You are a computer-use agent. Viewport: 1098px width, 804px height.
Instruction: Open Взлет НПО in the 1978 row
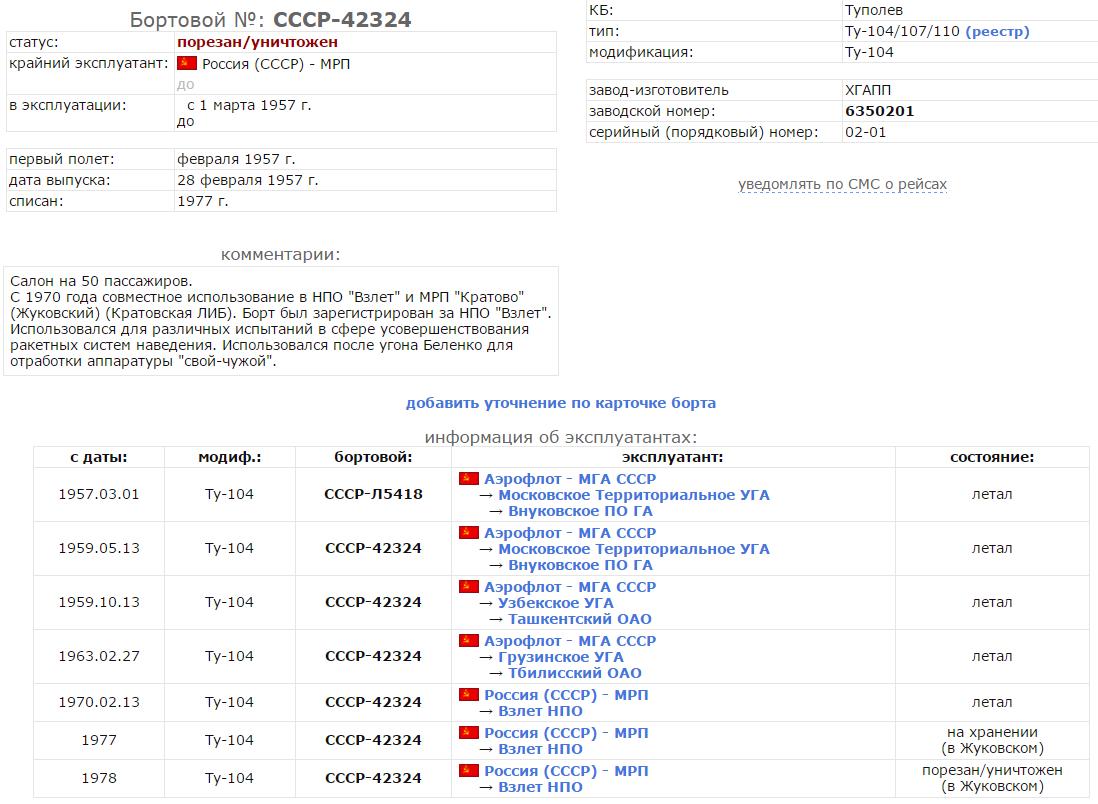tap(540, 787)
